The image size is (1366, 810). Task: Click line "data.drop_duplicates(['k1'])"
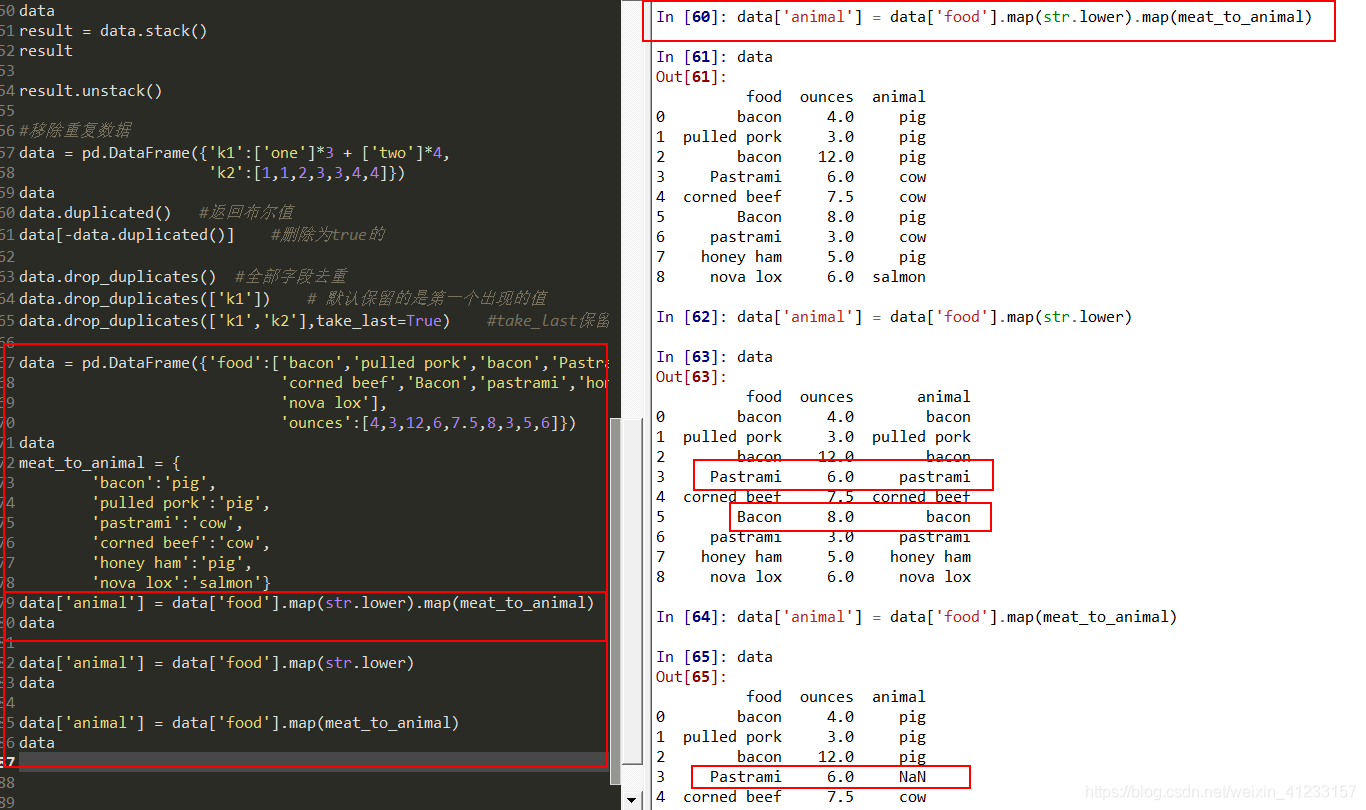[144, 298]
